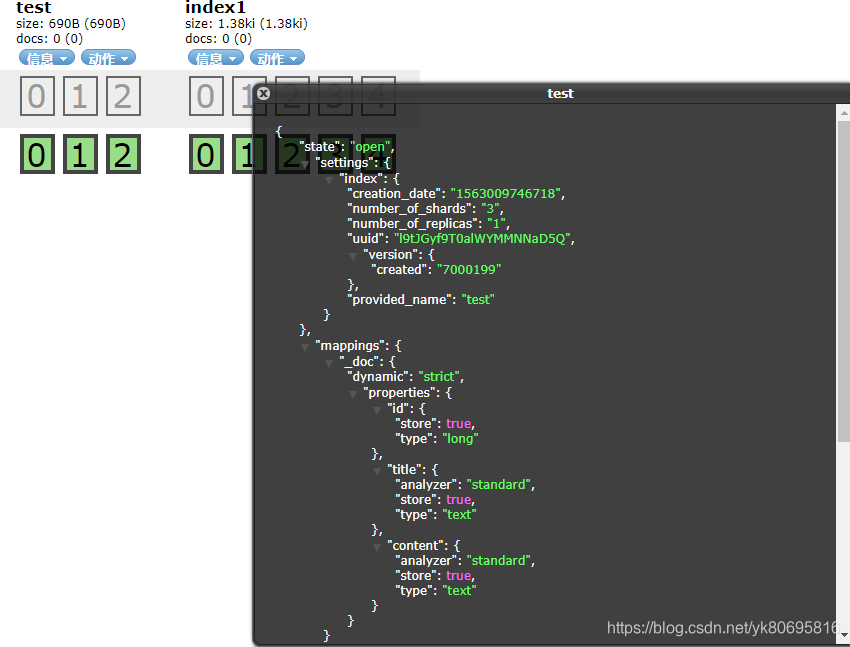Image resolution: width=850 pixels, height=647 pixels.
Task: Click the "state" key in the JSON
Action: pos(320,147)
